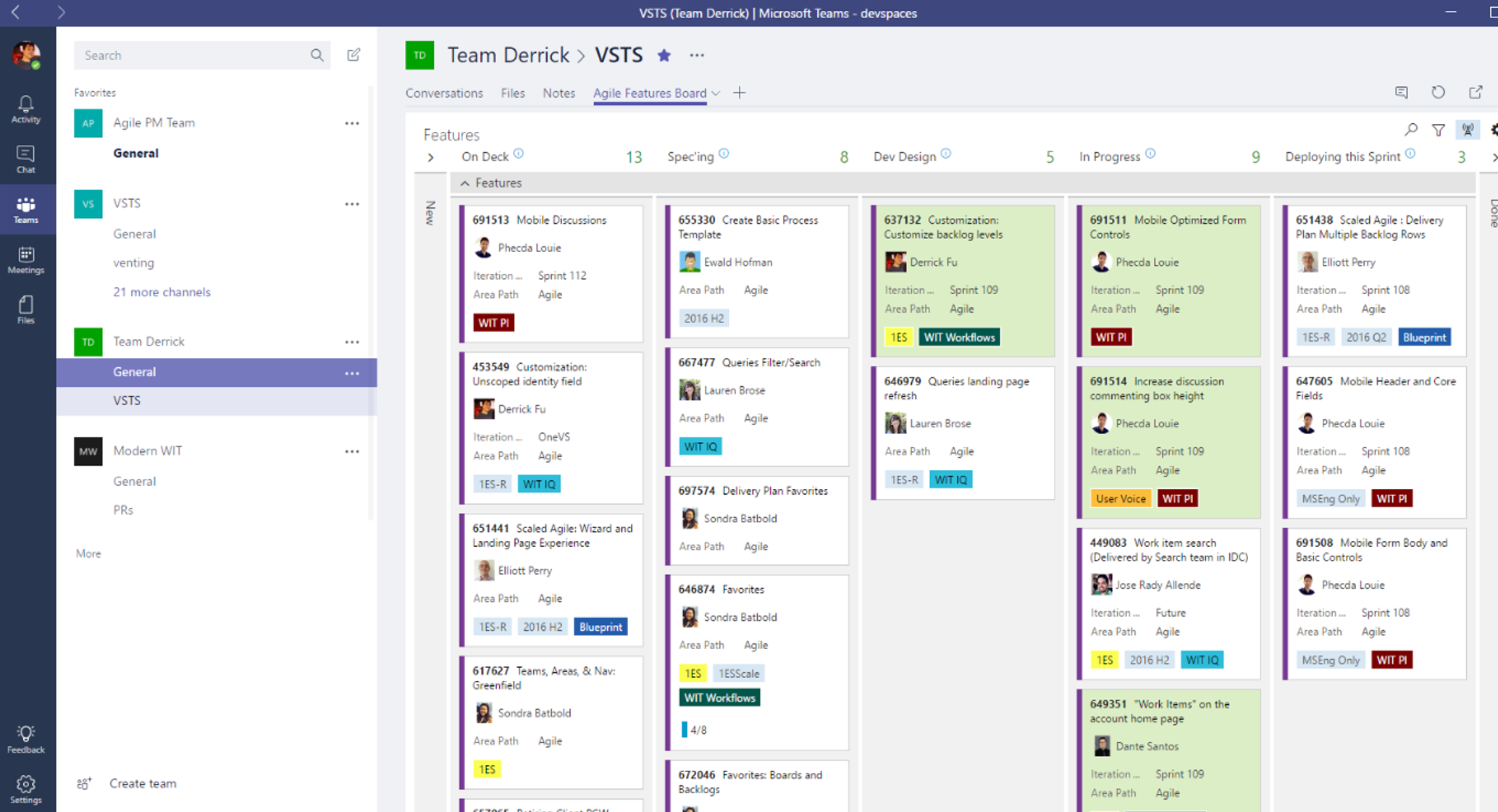Refresh the Agile Features Board
The height and width of the screenshot is (812, 1498).
click(x=1439, y=93)
